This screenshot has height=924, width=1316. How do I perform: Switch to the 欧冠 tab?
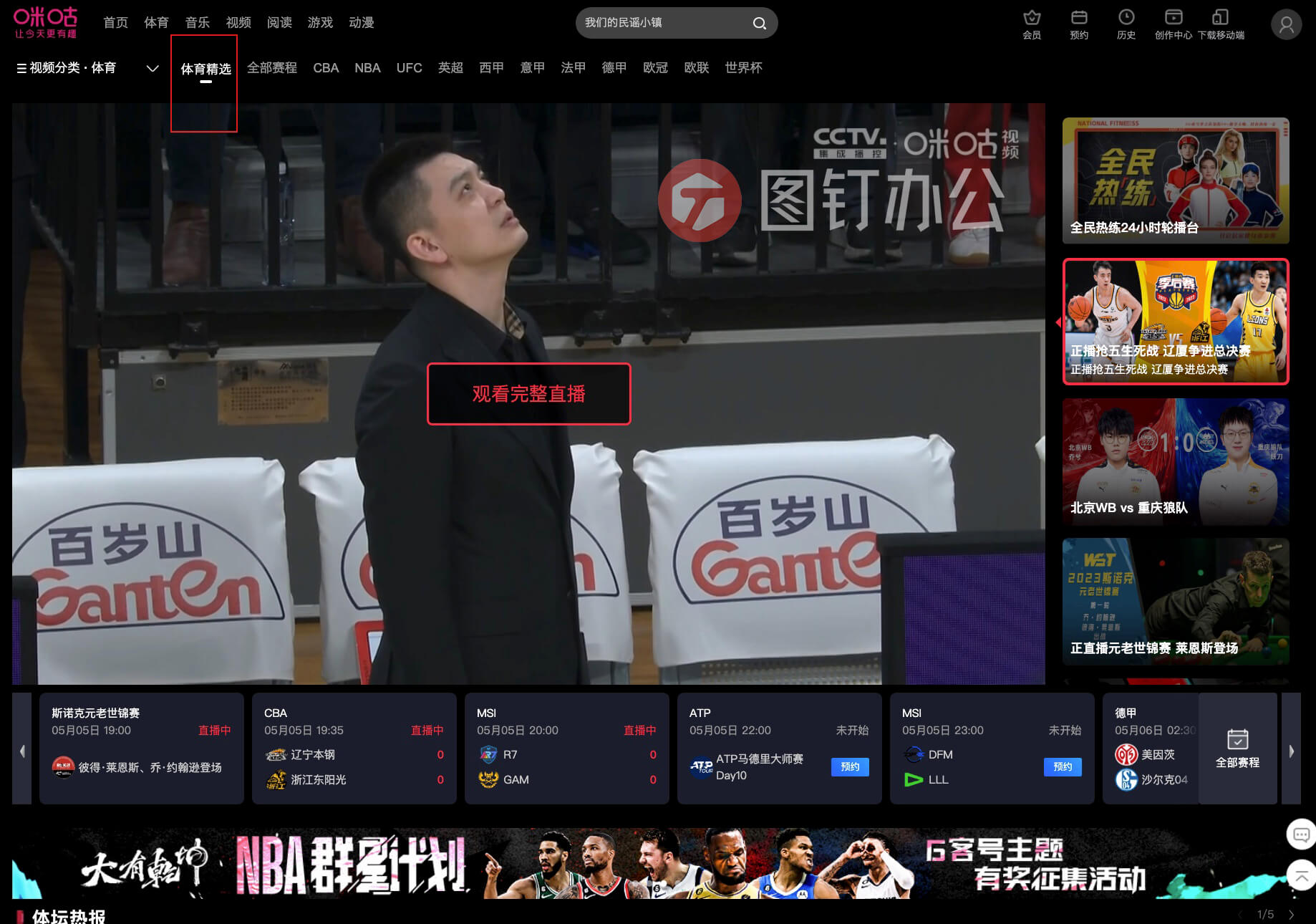[655, 68]
